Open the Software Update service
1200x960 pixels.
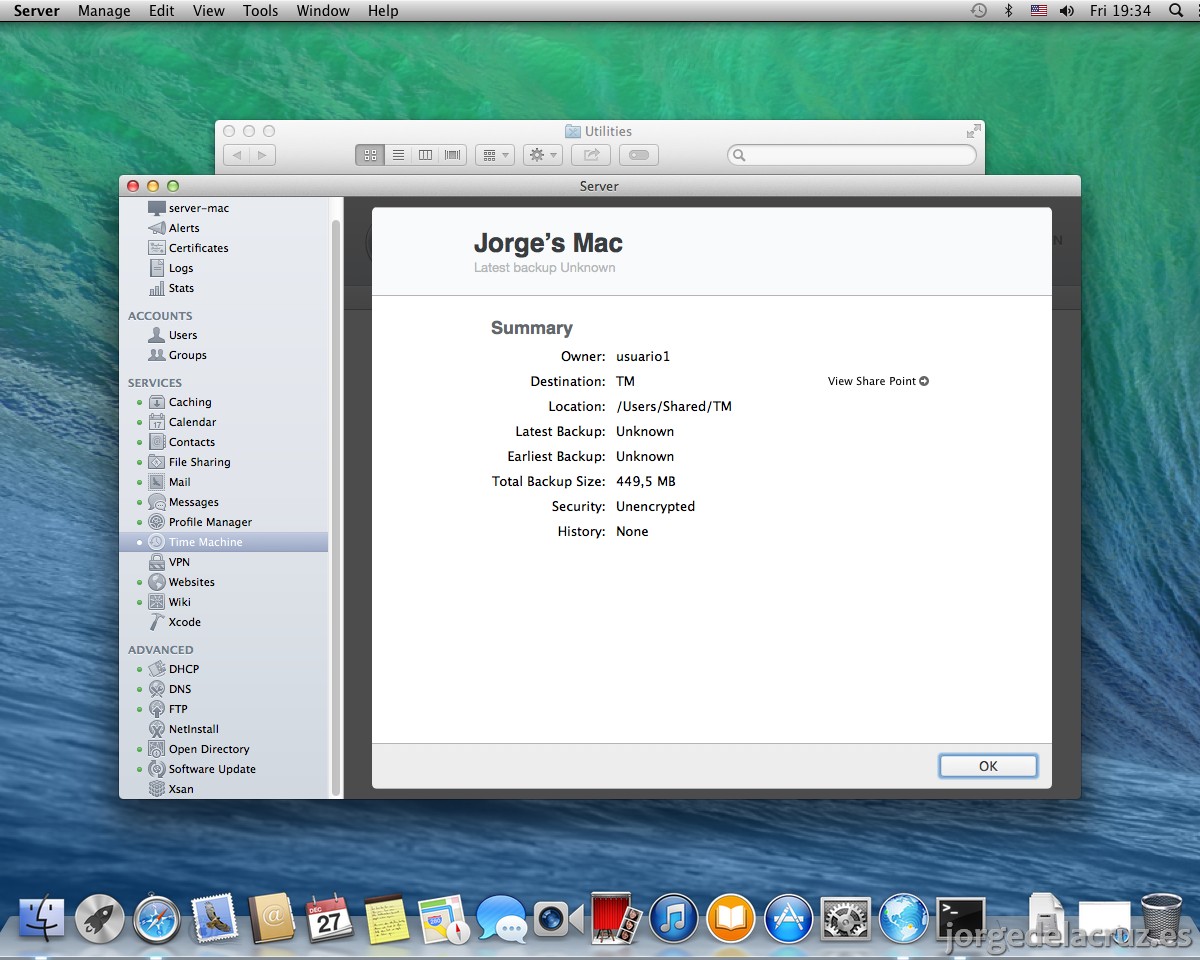click(x=201, y=769)
